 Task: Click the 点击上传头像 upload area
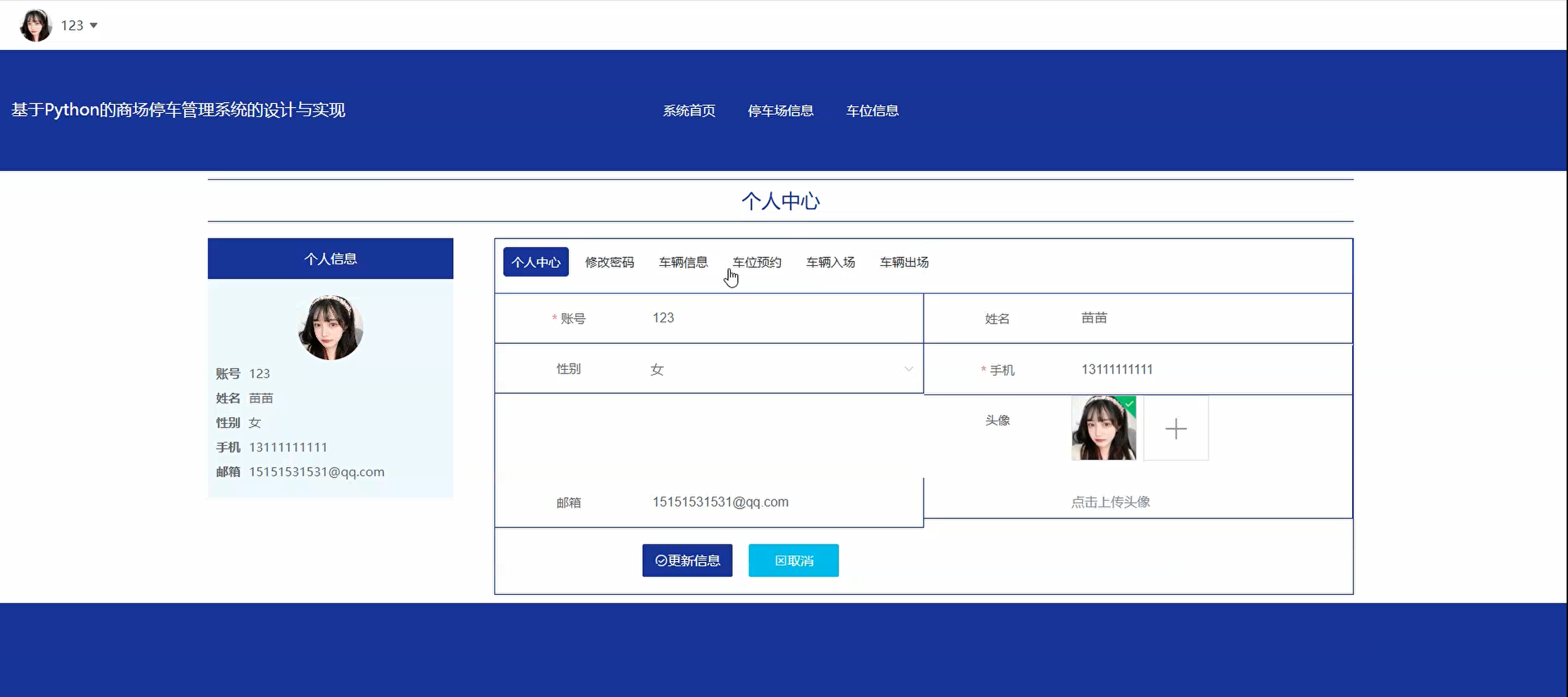[1110, 501]
